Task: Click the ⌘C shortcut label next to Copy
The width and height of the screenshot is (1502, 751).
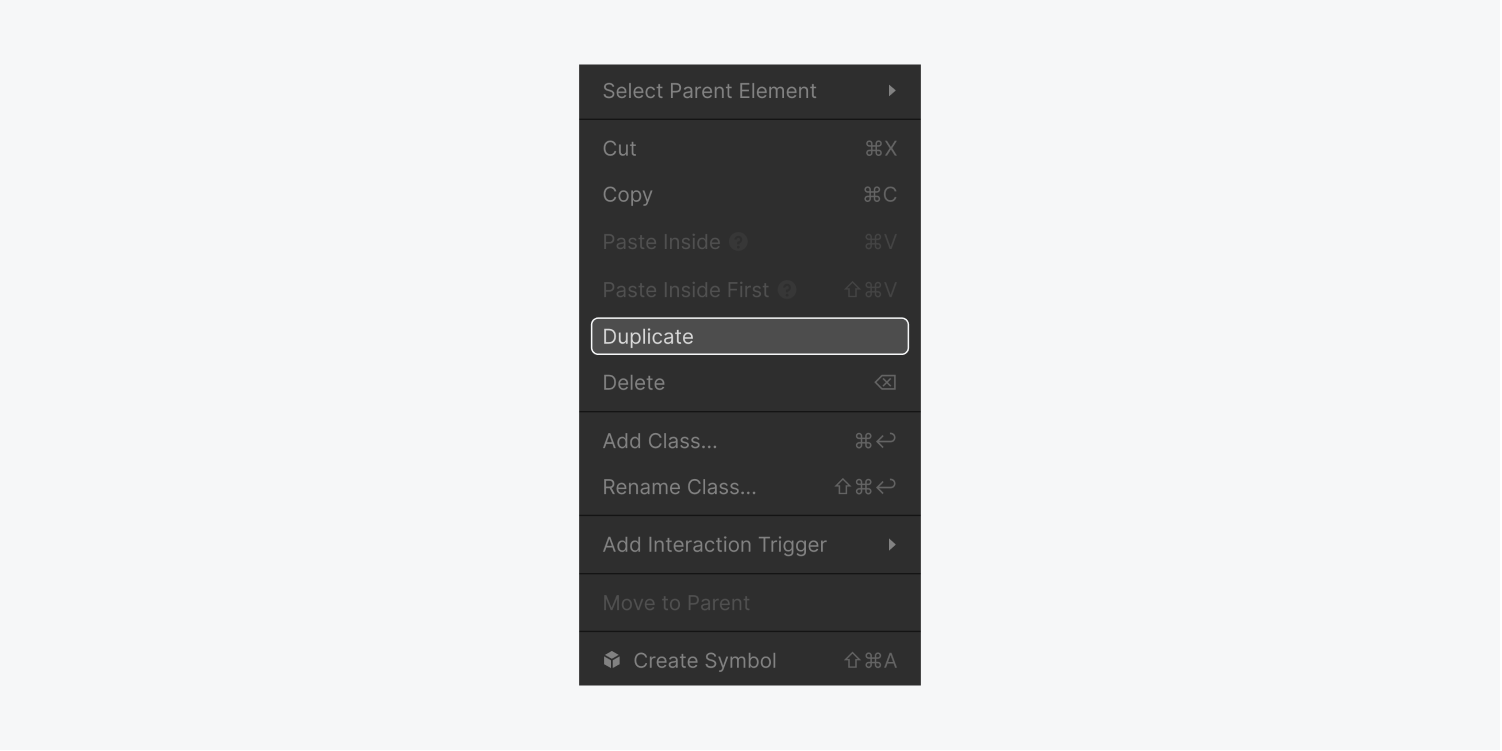Action: [879, 195]
